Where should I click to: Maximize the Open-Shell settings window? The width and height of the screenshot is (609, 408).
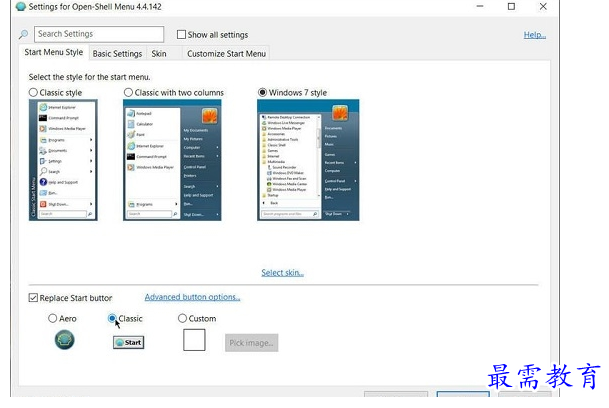pyautogui.click(x=512, y=7)
